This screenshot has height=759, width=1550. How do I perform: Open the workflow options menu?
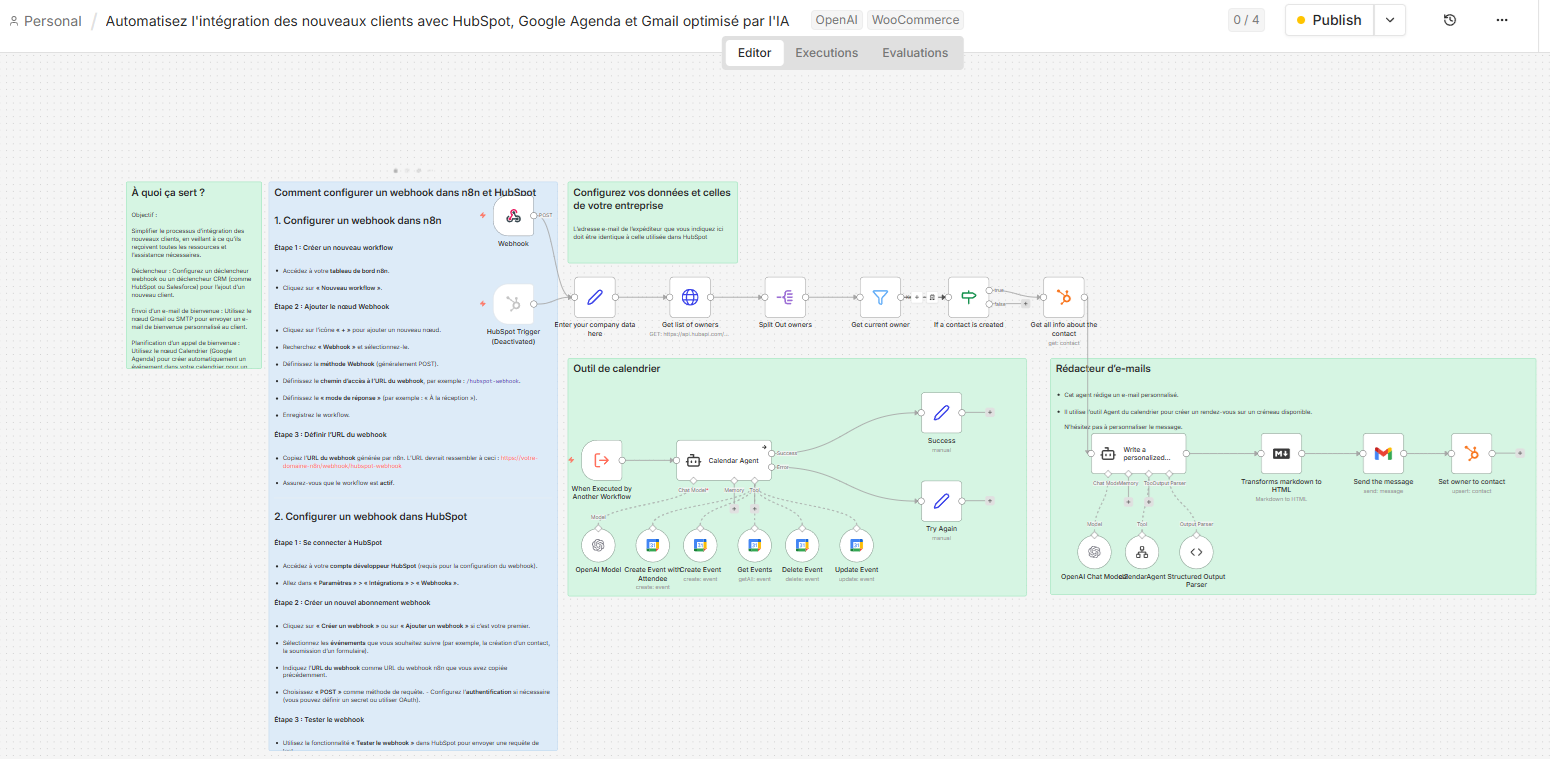click(x=1501, y=19)
